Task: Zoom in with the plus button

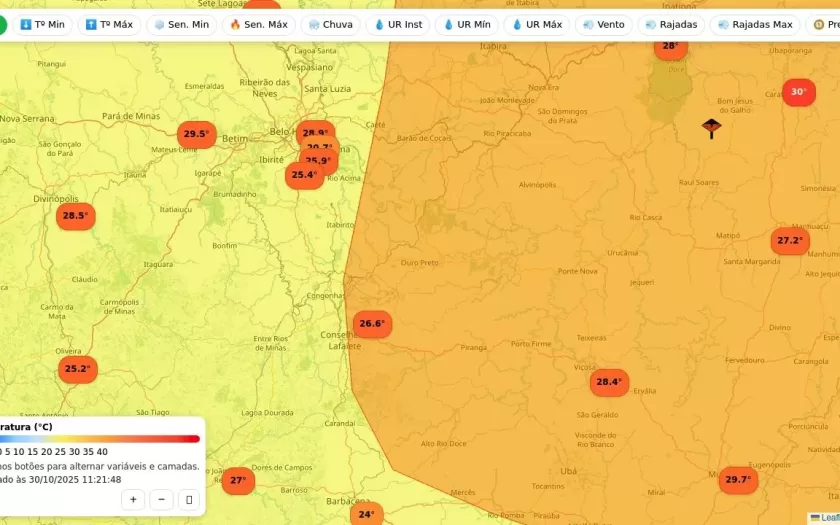Action: click(x=133, y=500)
